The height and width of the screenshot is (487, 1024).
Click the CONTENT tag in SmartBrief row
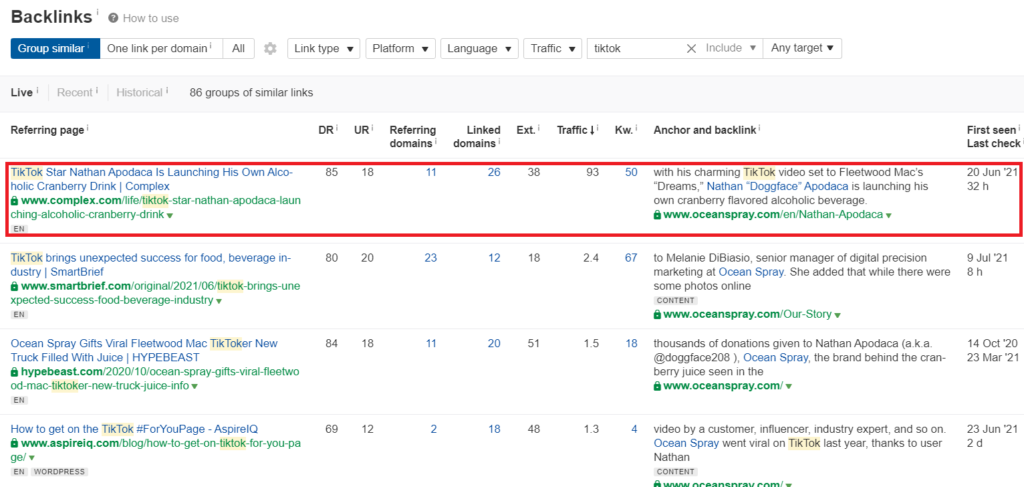pyautogui.click(x=675, y=300)
